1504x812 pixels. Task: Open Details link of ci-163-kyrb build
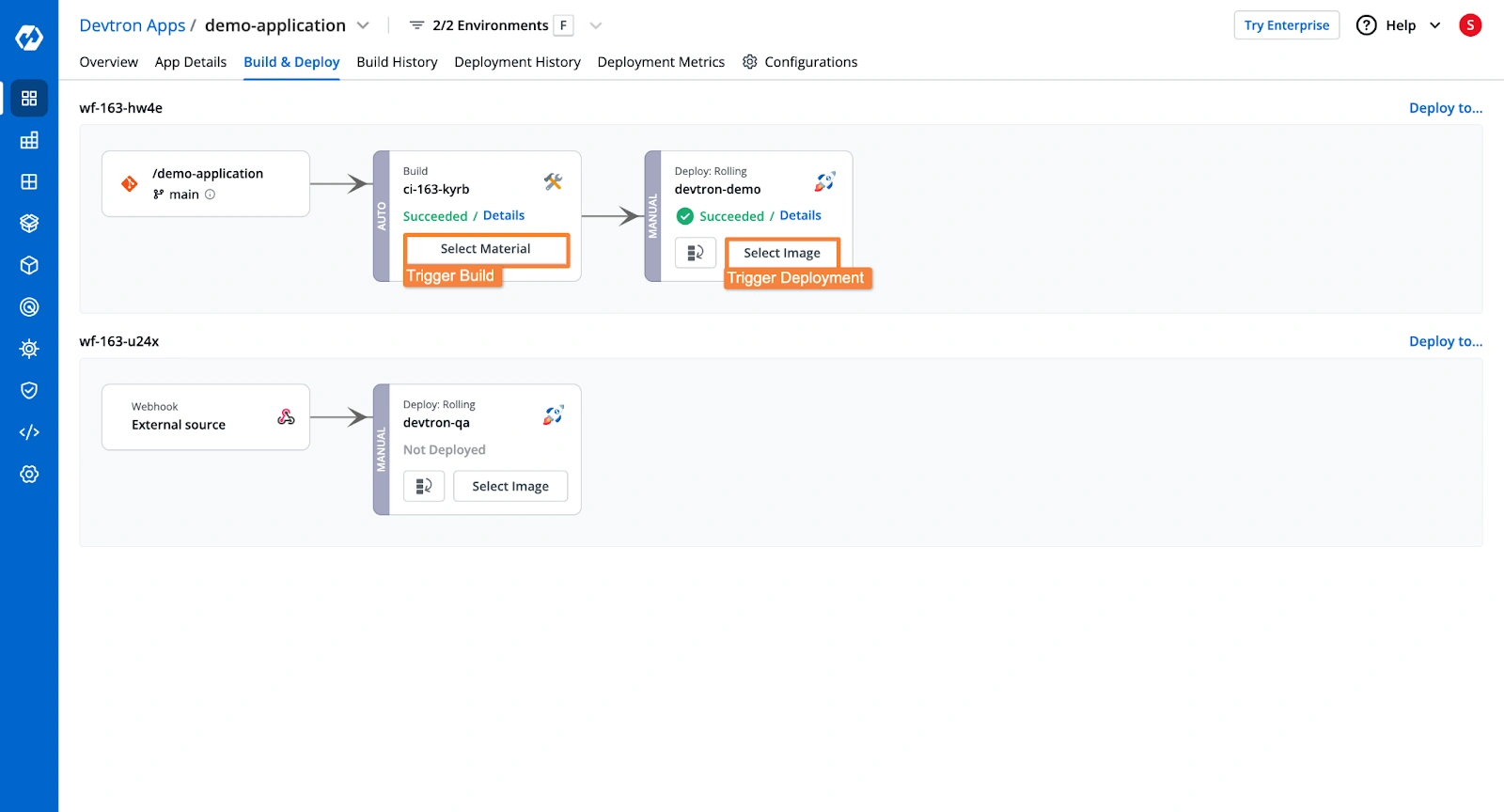[504, 215]
